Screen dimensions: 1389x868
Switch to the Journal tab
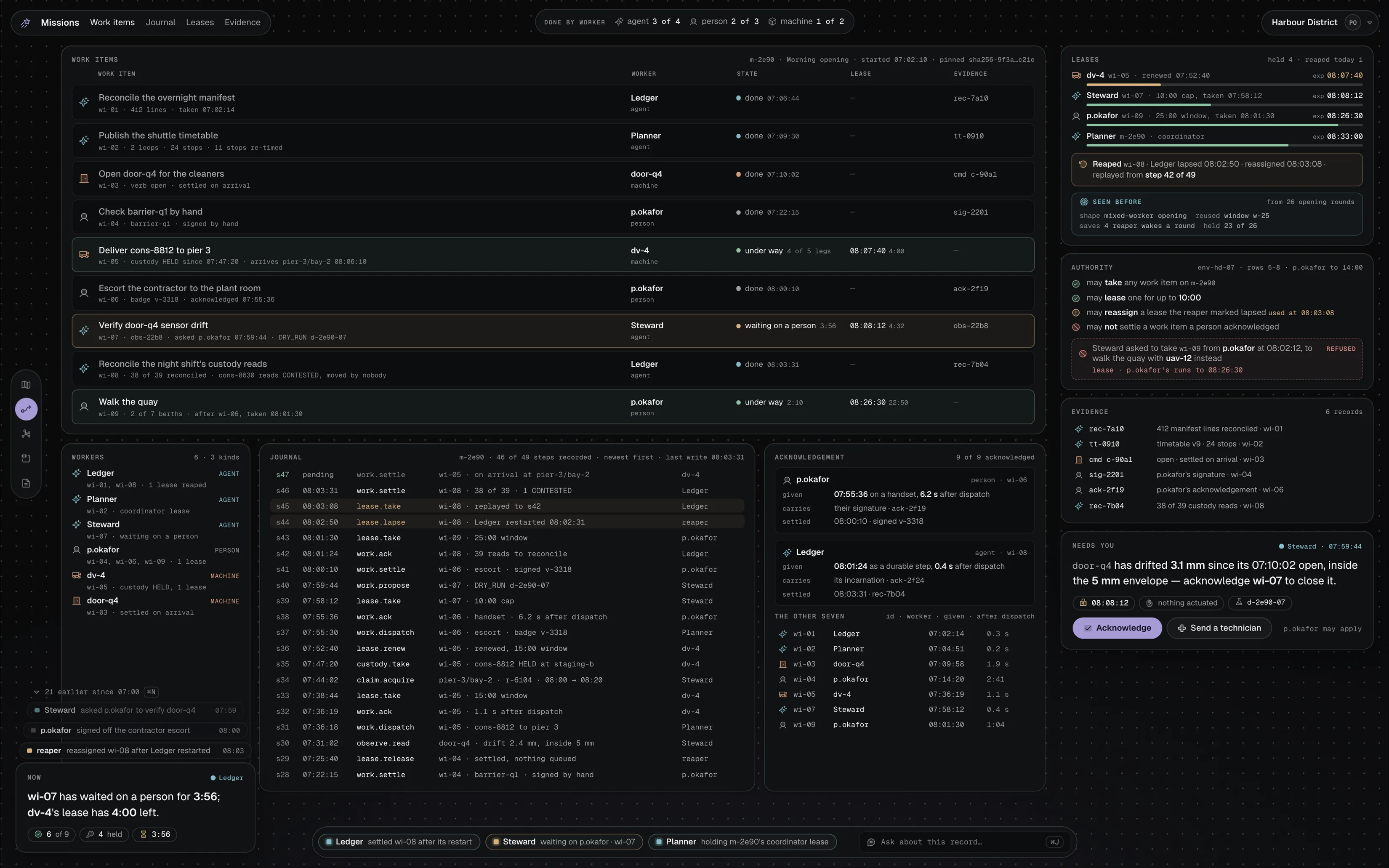160,22
